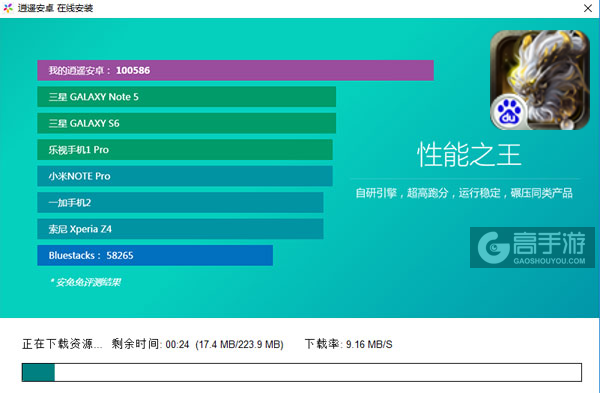The width and height of the screenshot is (600, 393).
Task: Select the 一加手机2 bar
Action: pos(180,202)
